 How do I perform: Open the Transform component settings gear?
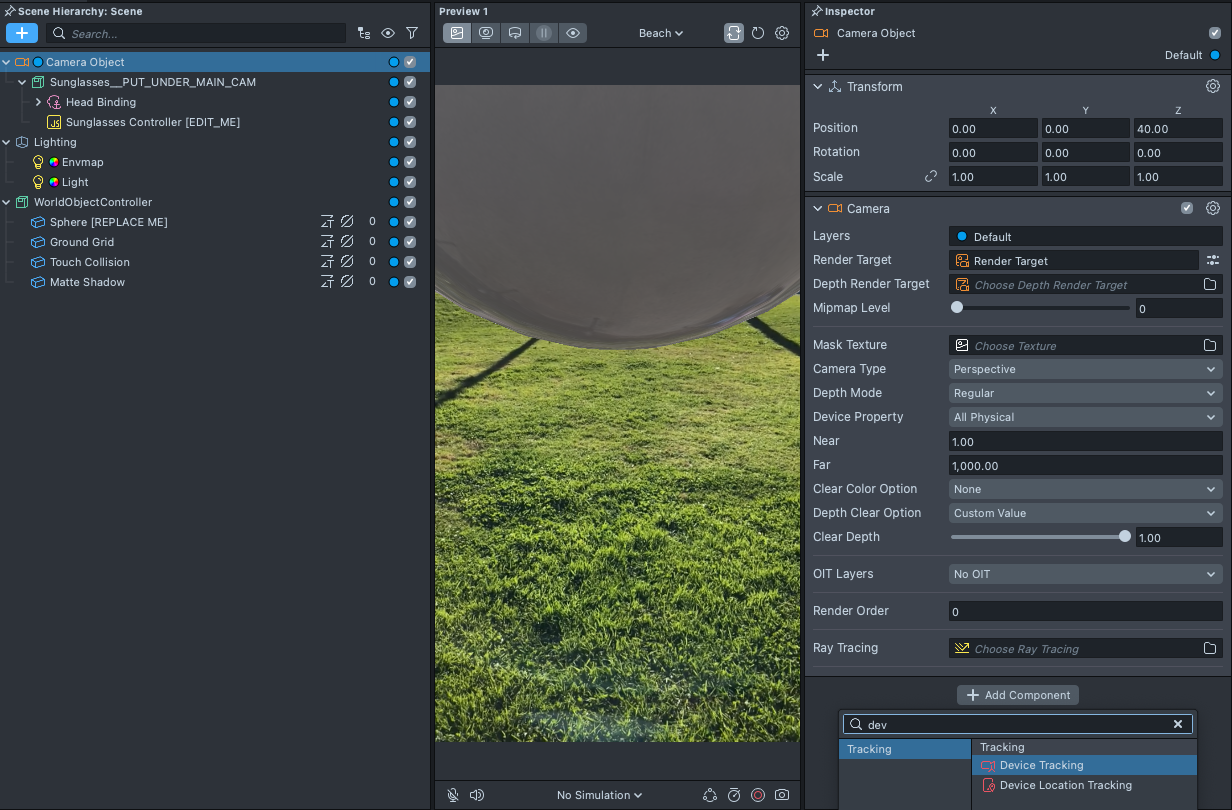tap(1212, 87)
